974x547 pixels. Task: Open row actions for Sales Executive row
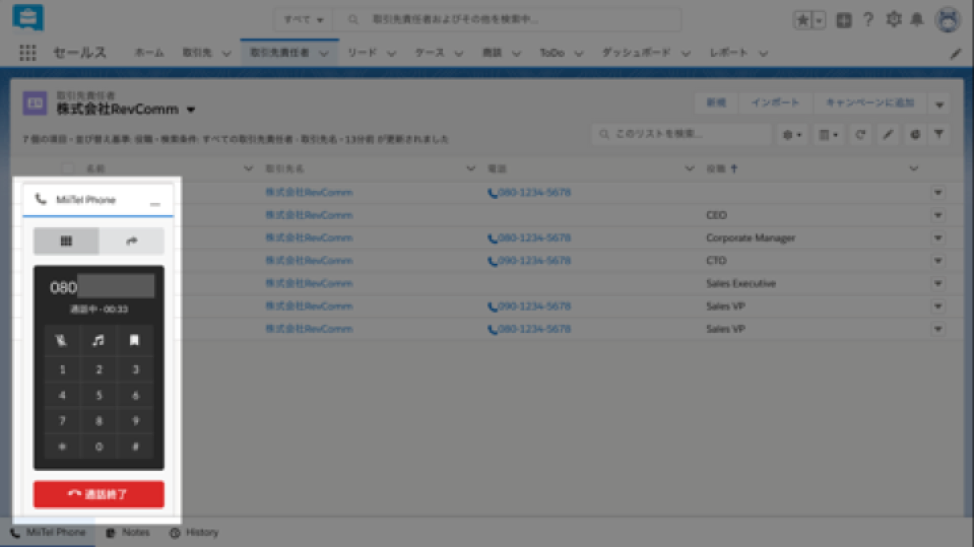[x=938, y=283]
